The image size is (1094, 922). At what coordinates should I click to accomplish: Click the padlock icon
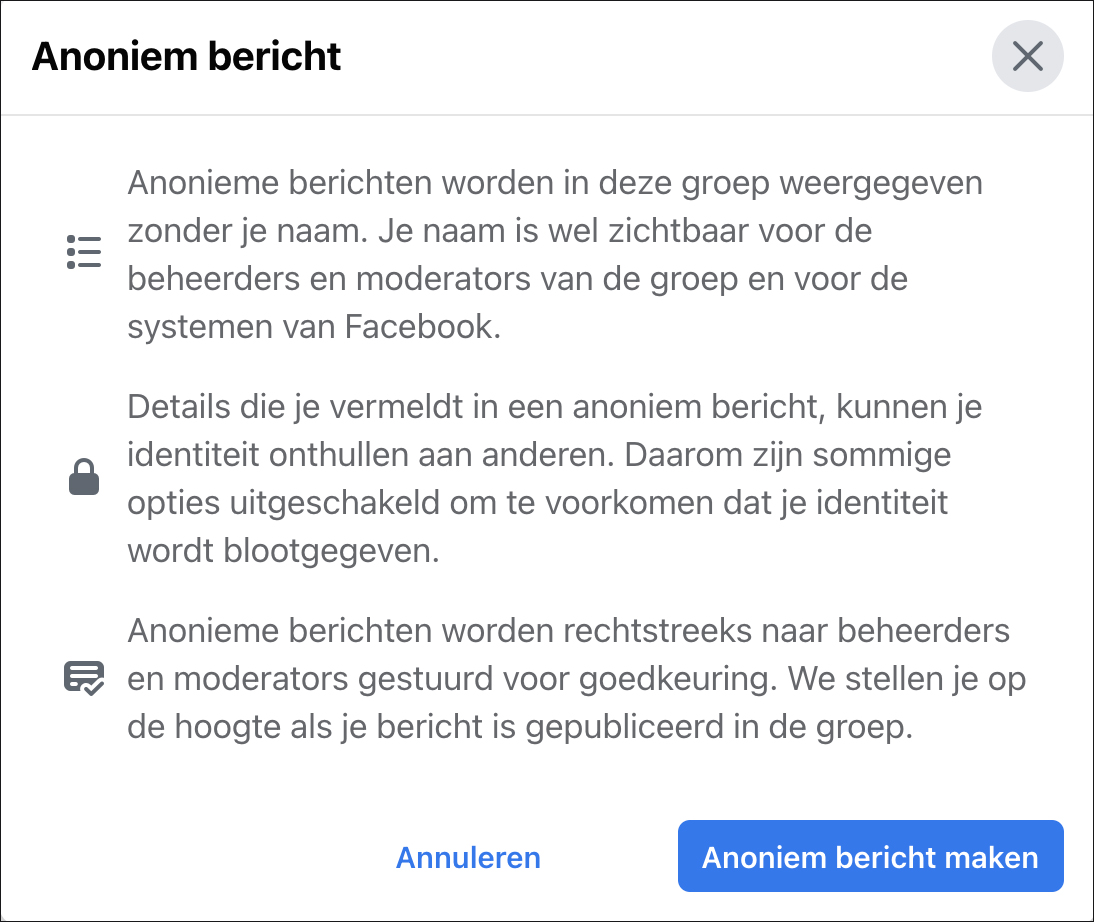(84, 477)
